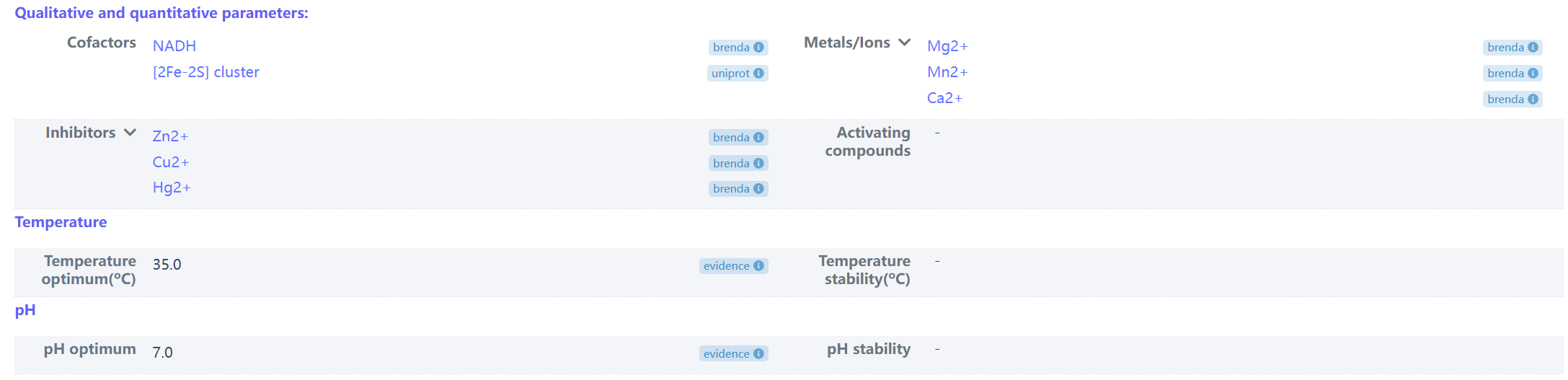Screen dimensions: 1568x380
Task: Click info icon on temperature optimum evidence badge
Action: coord(758,266)
